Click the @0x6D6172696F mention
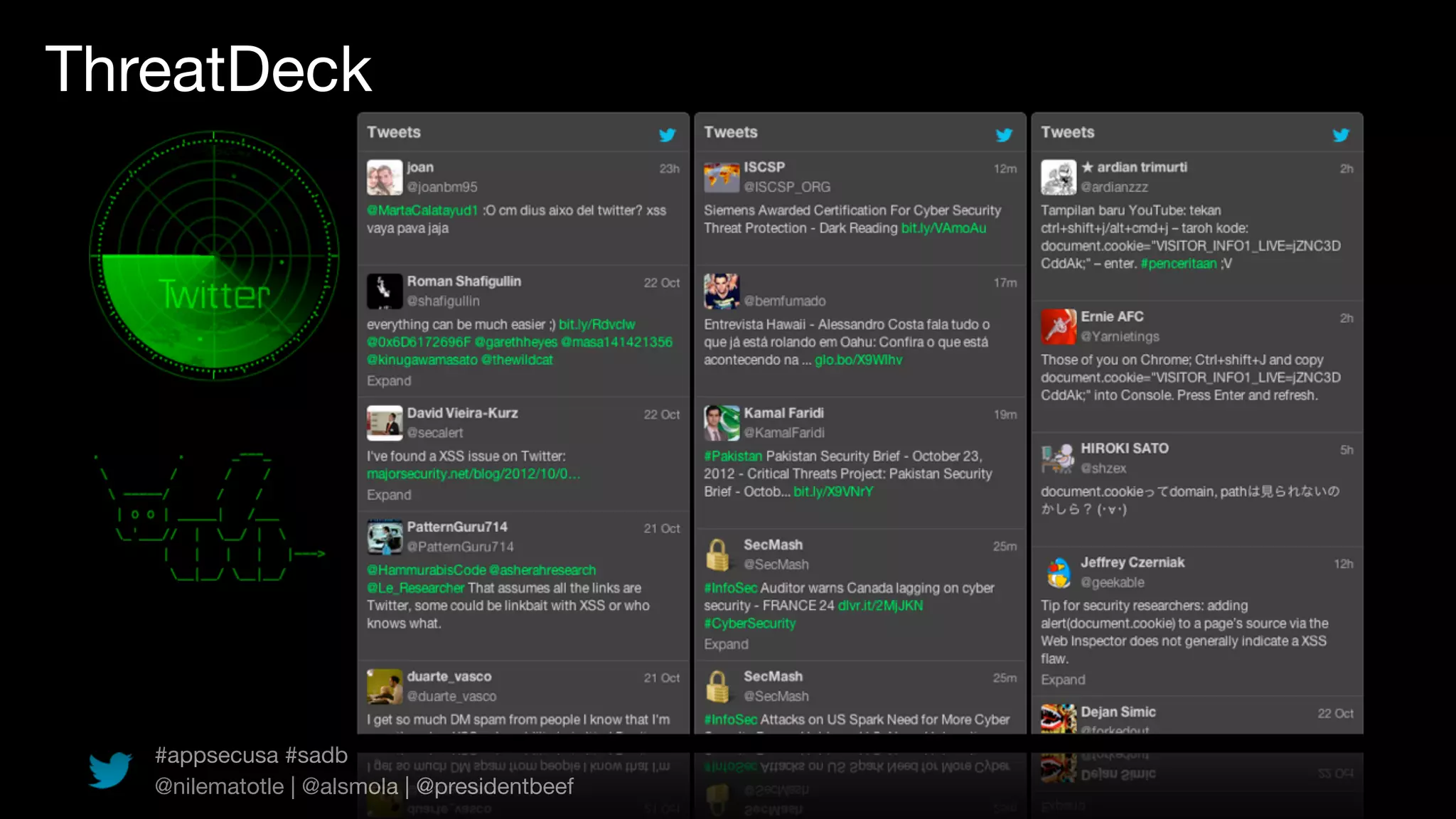This screenshot has width=1456, height=819. 419,342
